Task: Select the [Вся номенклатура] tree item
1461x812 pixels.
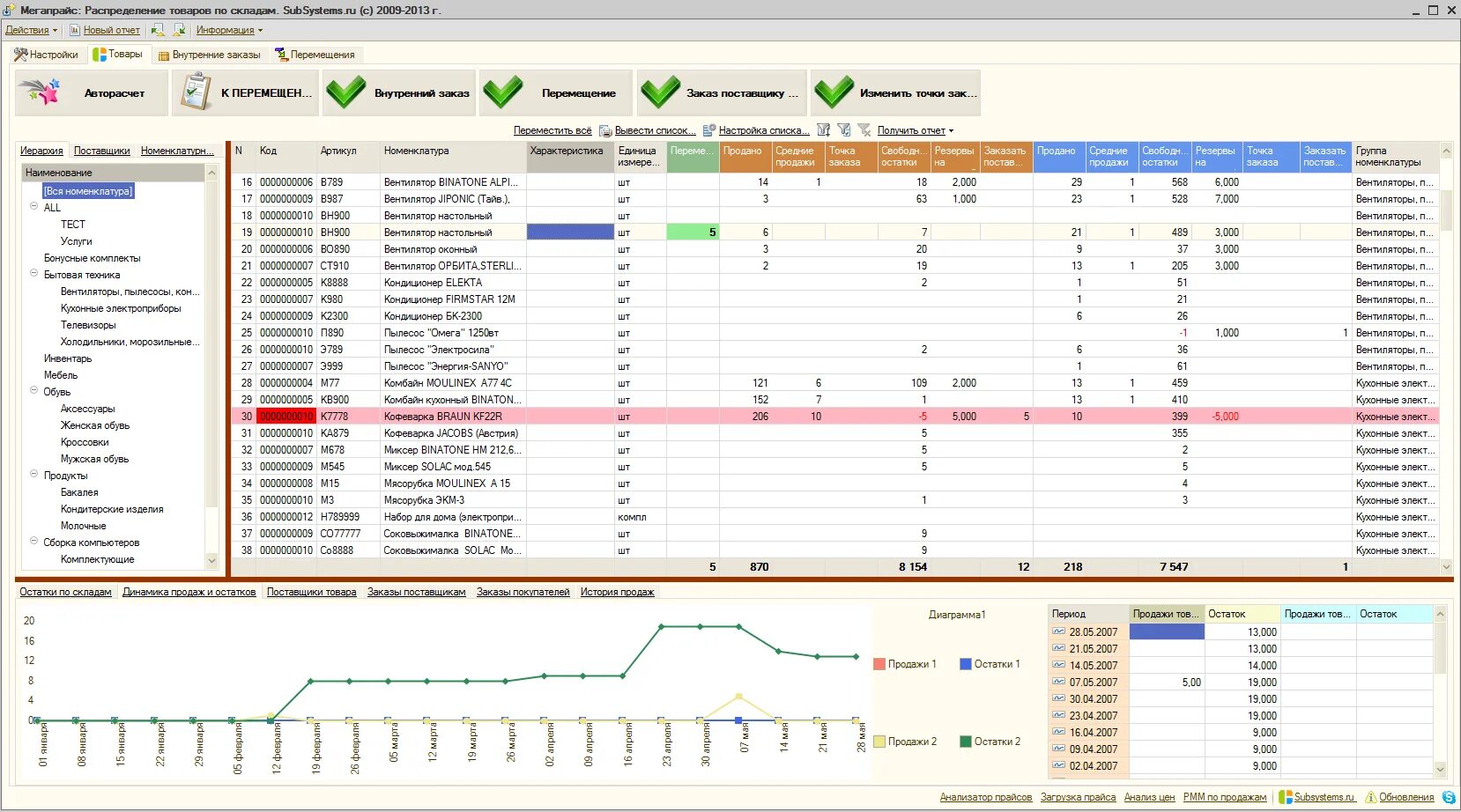Action: click(88, 190)
